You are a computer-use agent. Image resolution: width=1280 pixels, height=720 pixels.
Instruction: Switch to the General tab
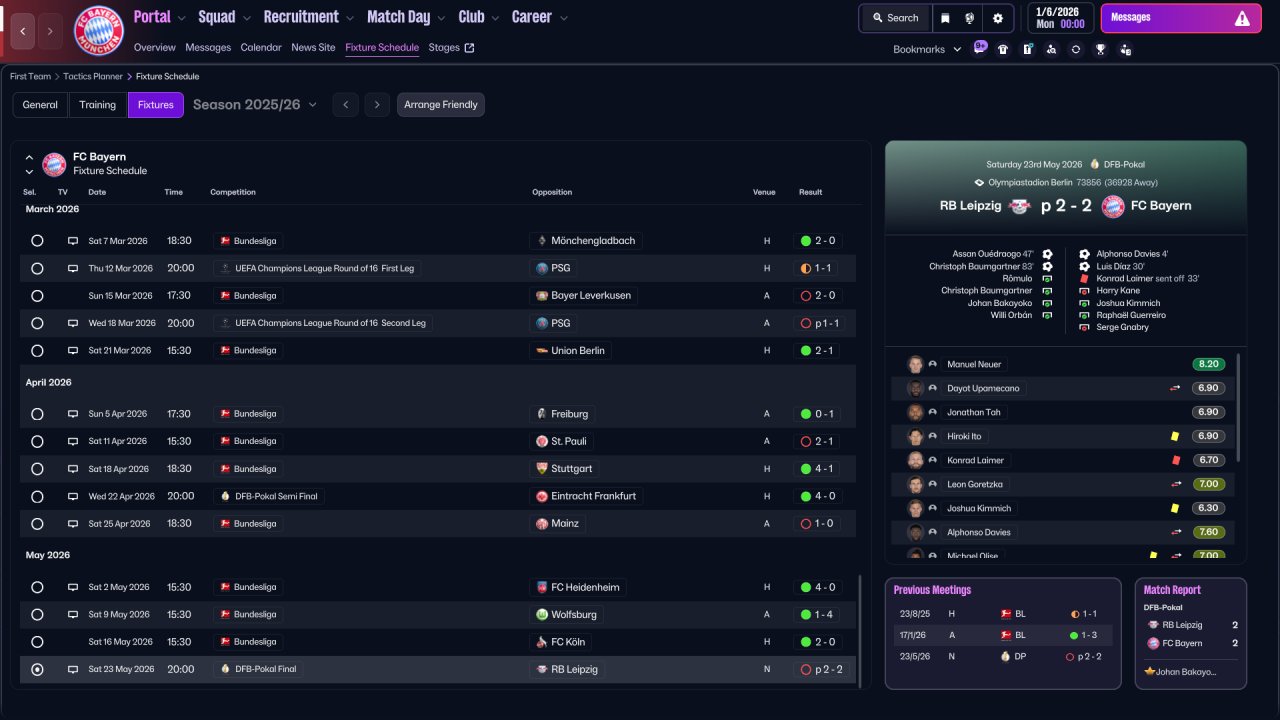[x=40, y=105]
